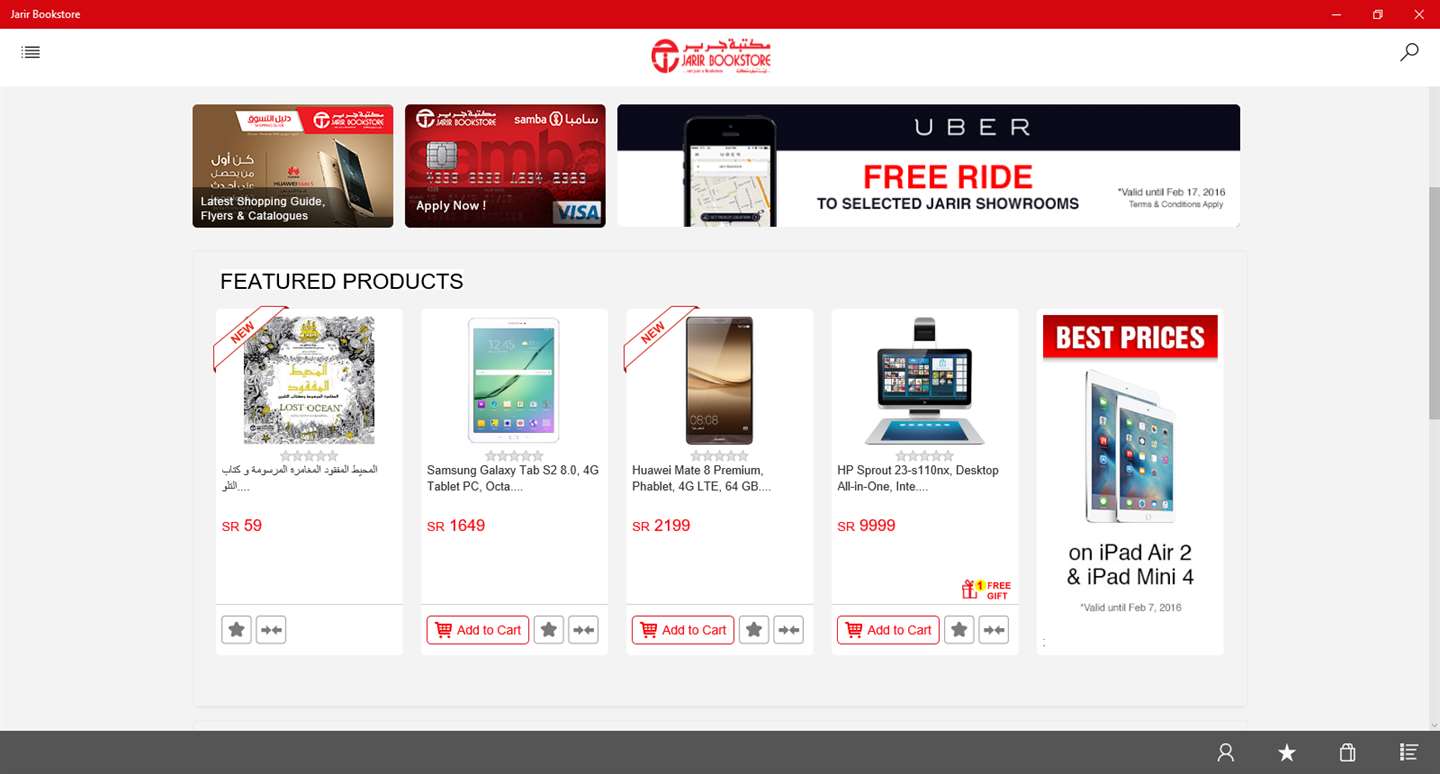Star the HP Sprout desktop
Screen dimensions: 1440x774
click(x=959, y=630)
